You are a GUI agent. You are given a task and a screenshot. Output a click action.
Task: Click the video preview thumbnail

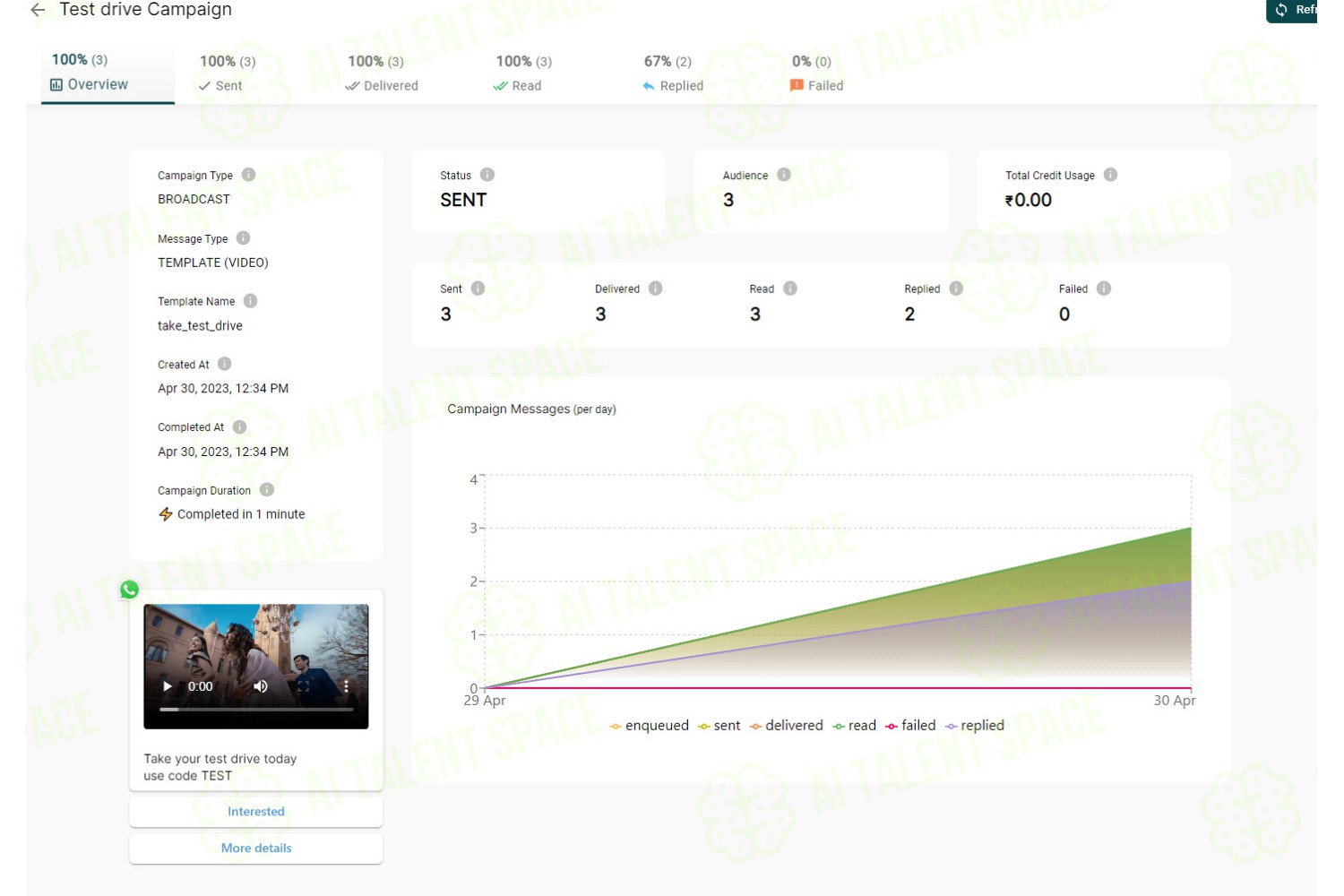tap(256, 666)
